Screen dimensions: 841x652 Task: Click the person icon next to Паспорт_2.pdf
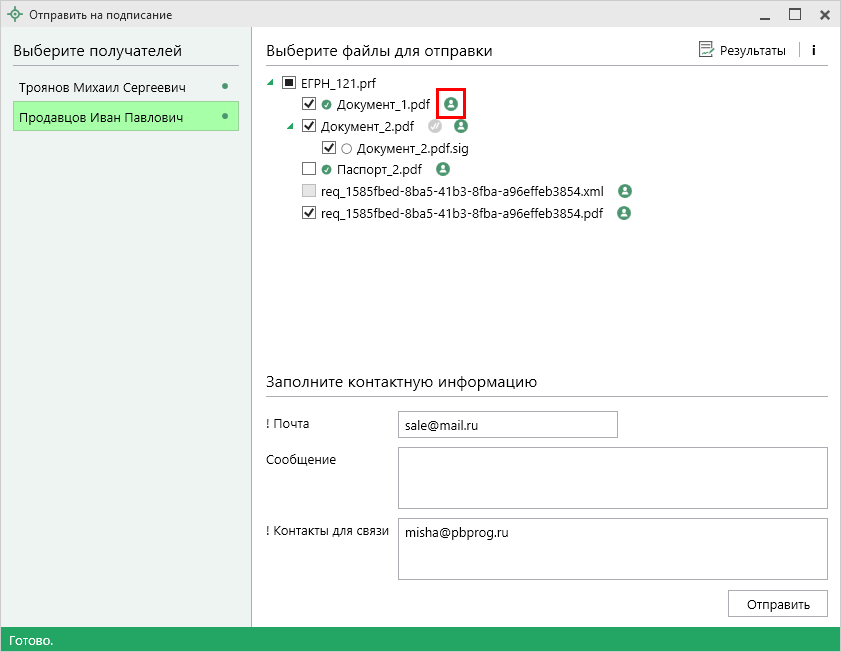443,169
